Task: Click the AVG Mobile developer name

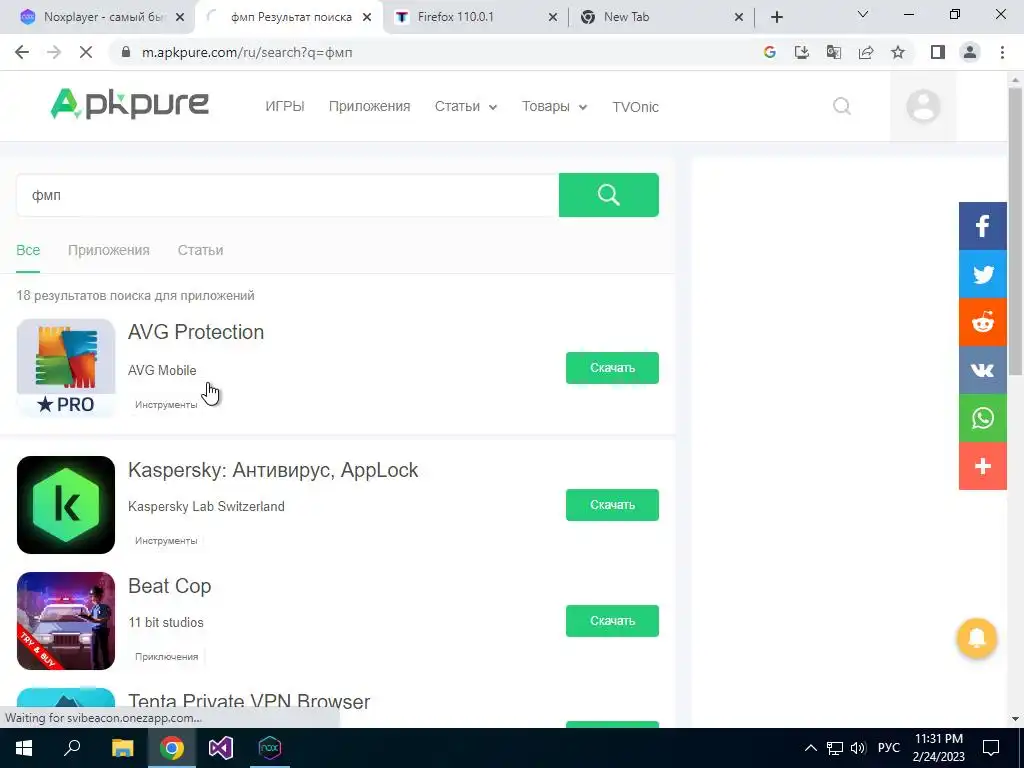Action: (162, 370)
